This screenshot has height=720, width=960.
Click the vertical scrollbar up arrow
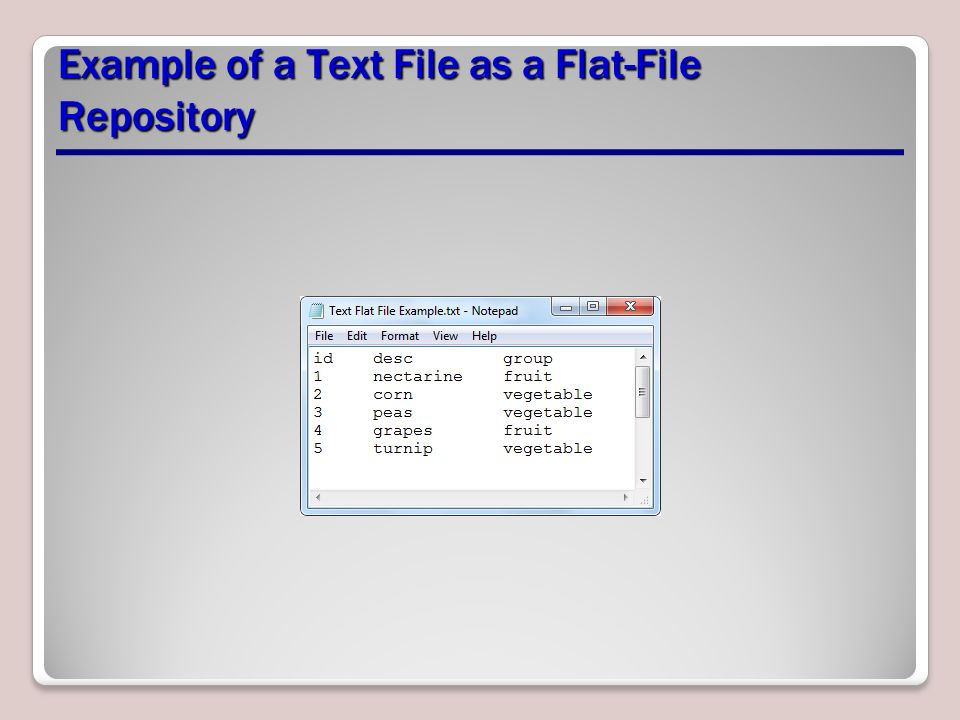(643, 356)
